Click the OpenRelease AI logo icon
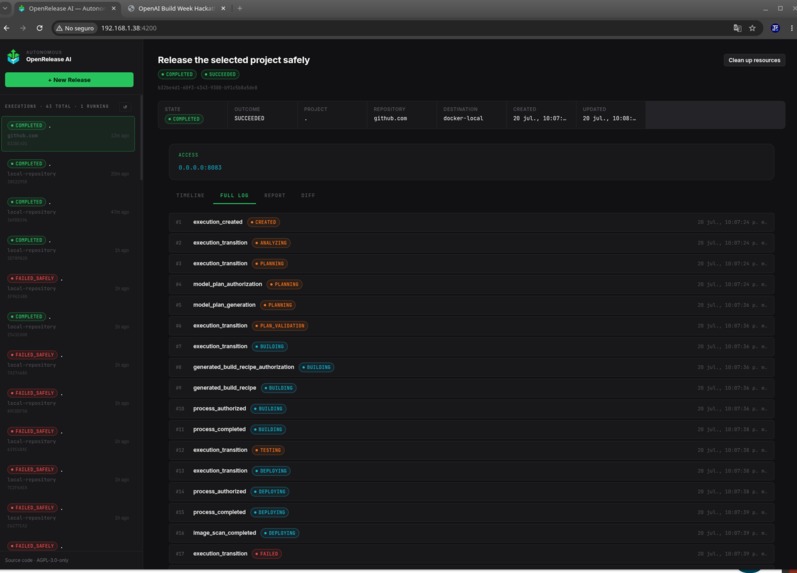The image size is (797, 573). (x=13, y=56)
